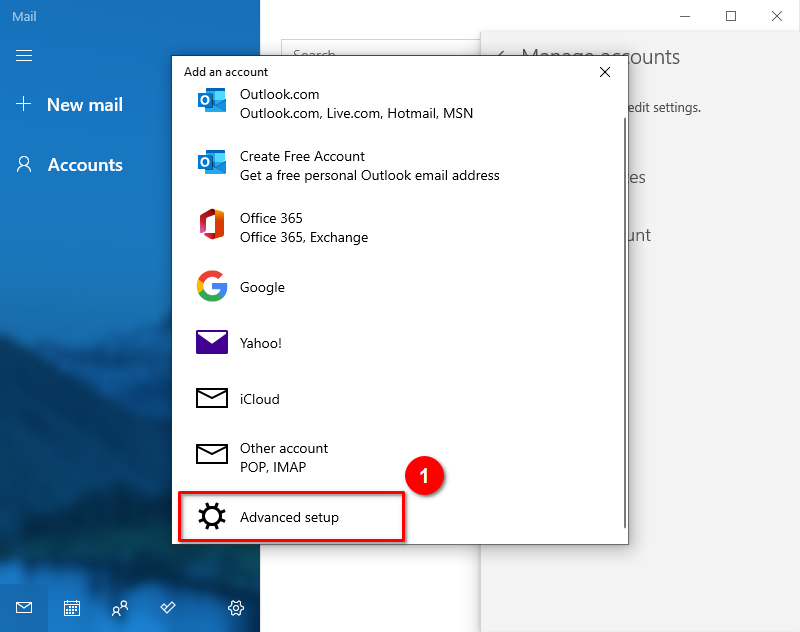Switch to Mail view icon
Viewport: 800px width, 632px height.
pyautogui.click(x=24, y=608)
